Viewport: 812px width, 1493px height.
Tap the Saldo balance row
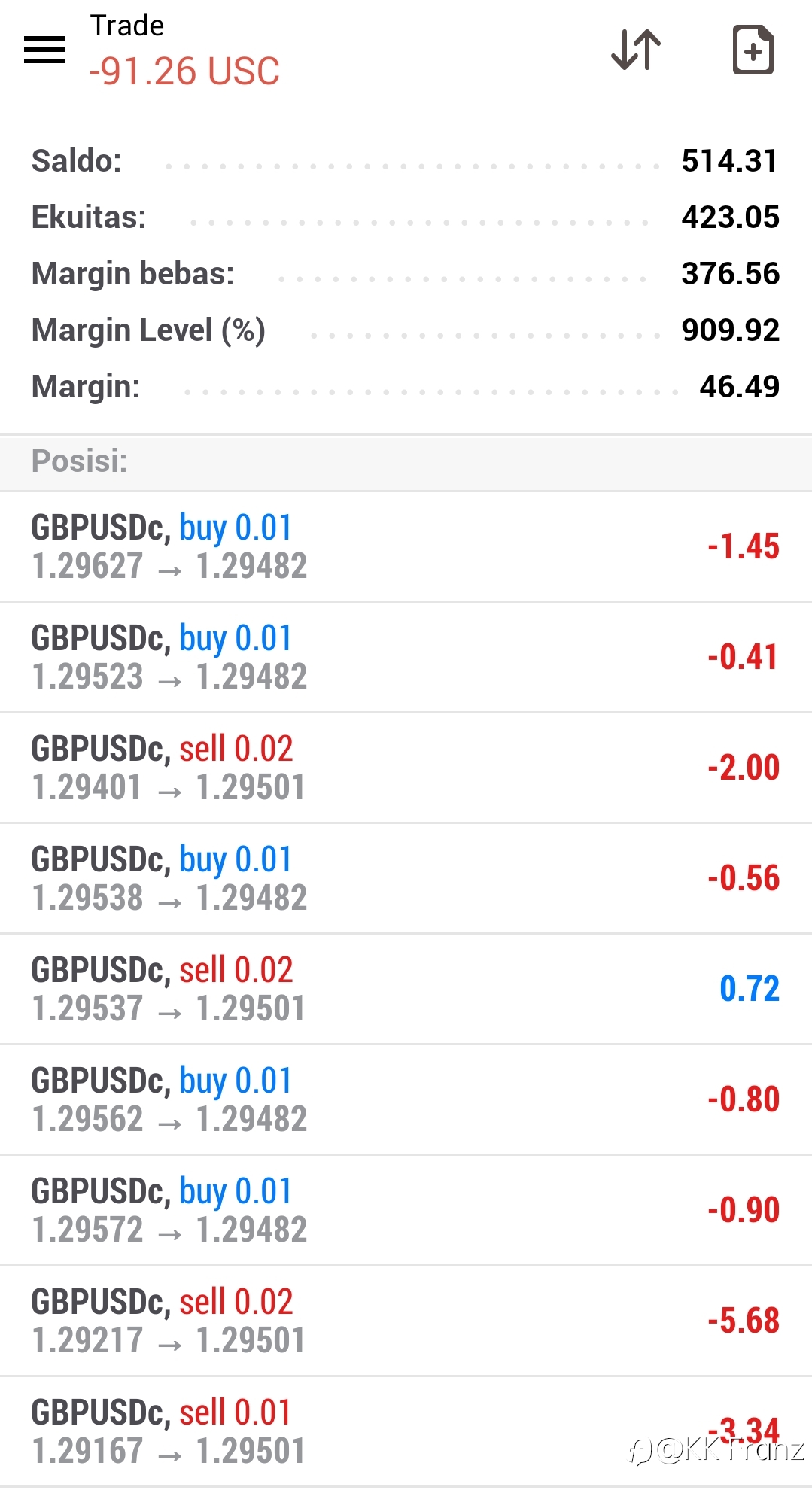click(x=406, y=161)
